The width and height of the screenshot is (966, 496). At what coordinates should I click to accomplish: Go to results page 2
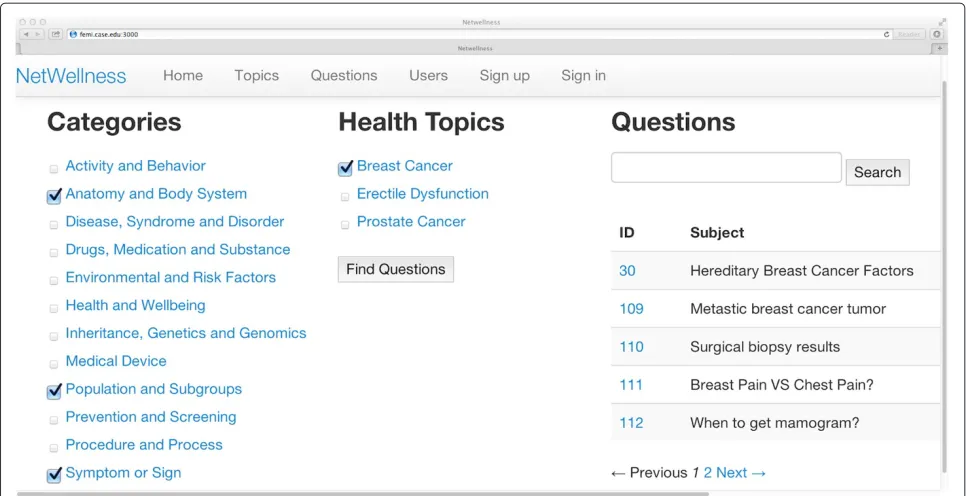(707, 473)
